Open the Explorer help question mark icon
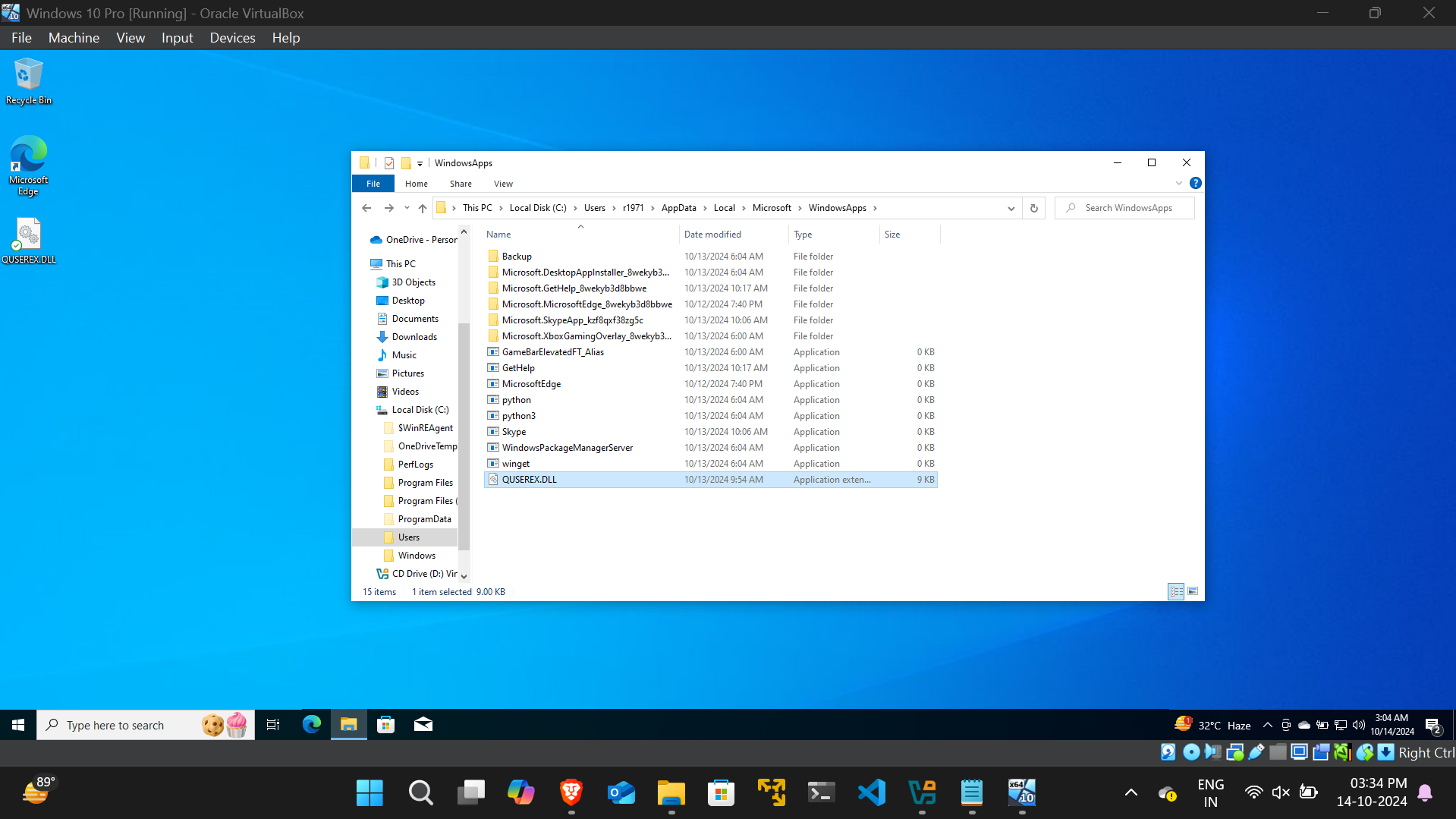 pyautogui.click(x=1195, y=183)
